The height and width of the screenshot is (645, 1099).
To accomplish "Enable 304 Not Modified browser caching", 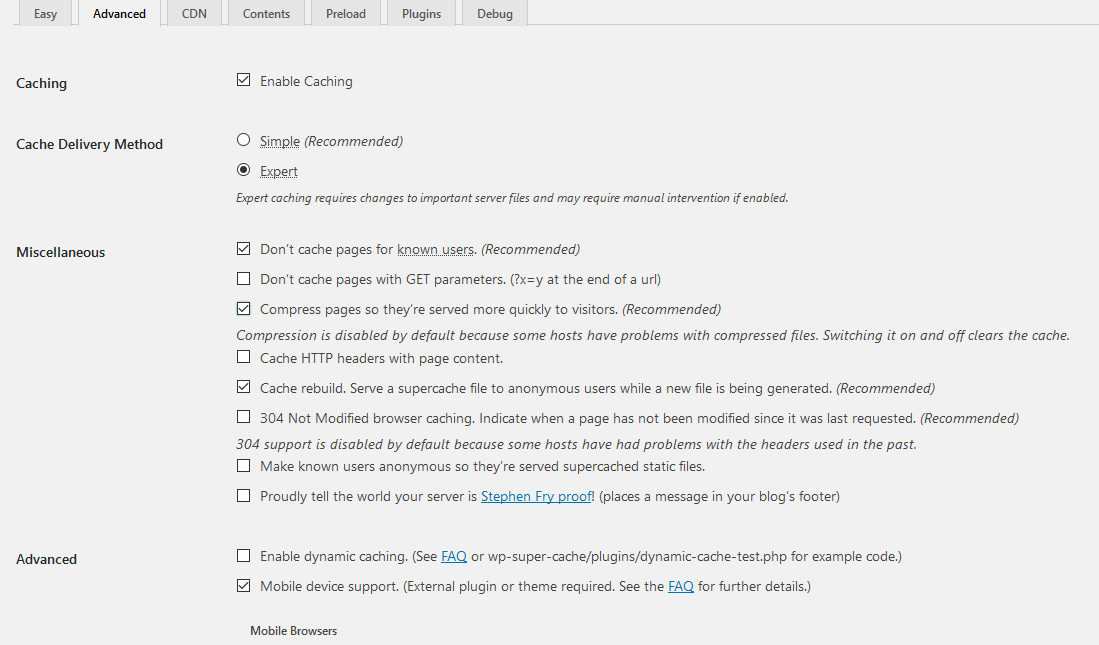I will pos(244,416).
